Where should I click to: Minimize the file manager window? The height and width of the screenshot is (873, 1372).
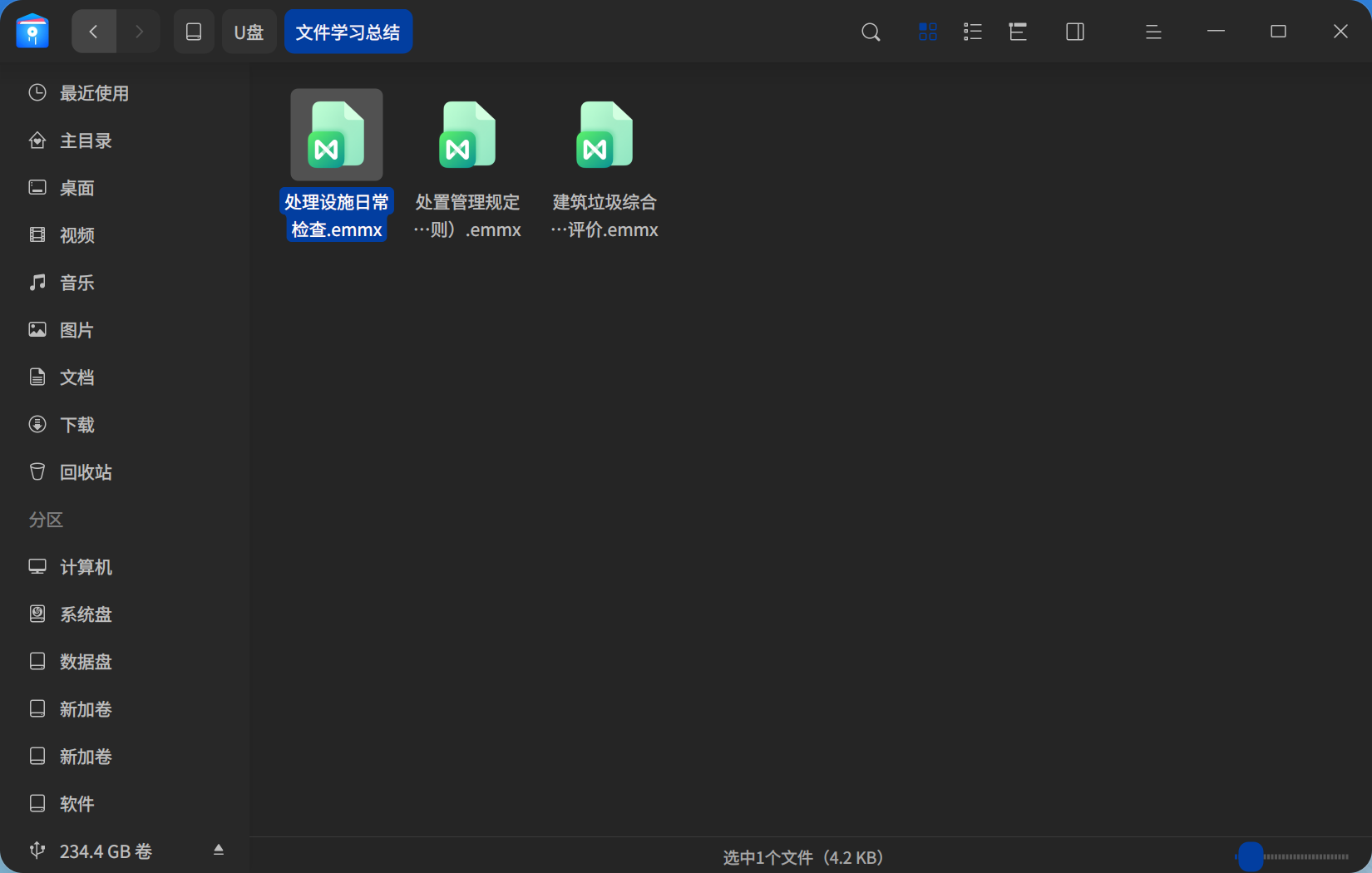click(1216, 32)
